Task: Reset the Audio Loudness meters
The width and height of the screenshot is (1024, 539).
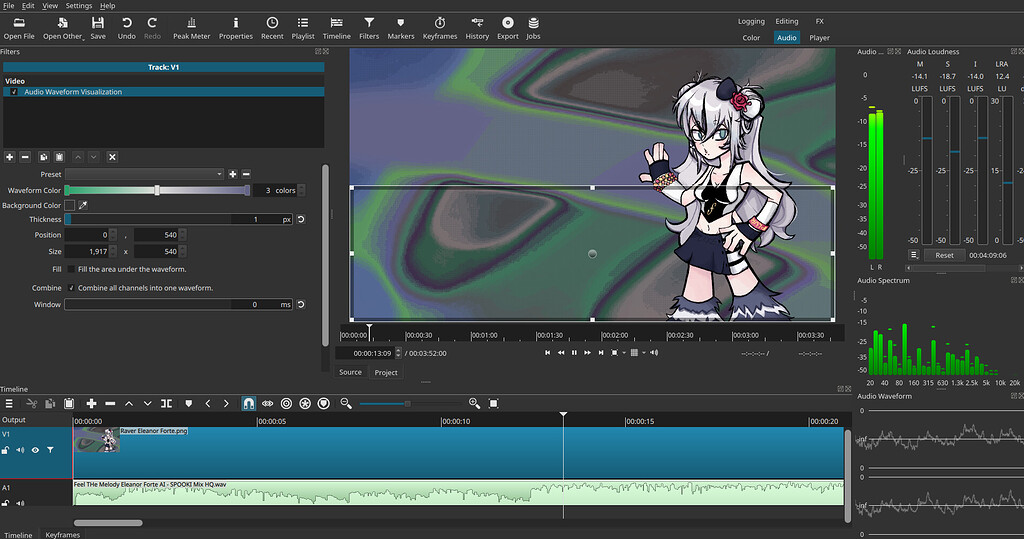Action: coord(944,255)
